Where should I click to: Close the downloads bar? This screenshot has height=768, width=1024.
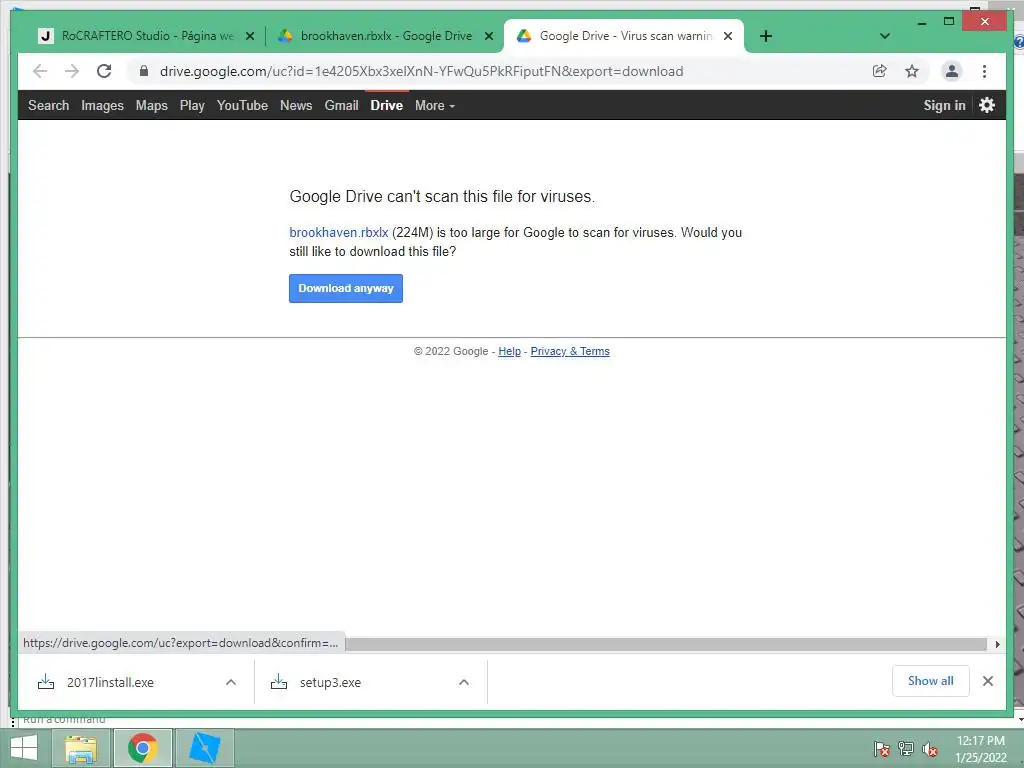[x=988, y=681]
